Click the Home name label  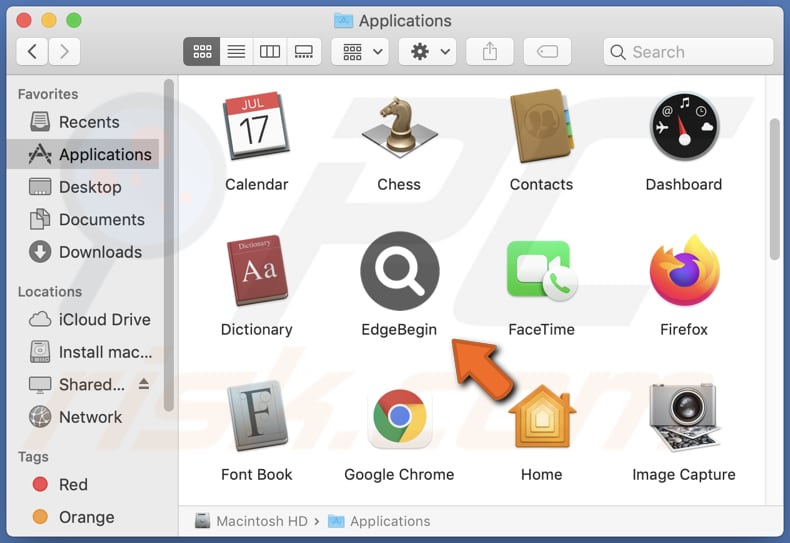[x=542, y=474]
